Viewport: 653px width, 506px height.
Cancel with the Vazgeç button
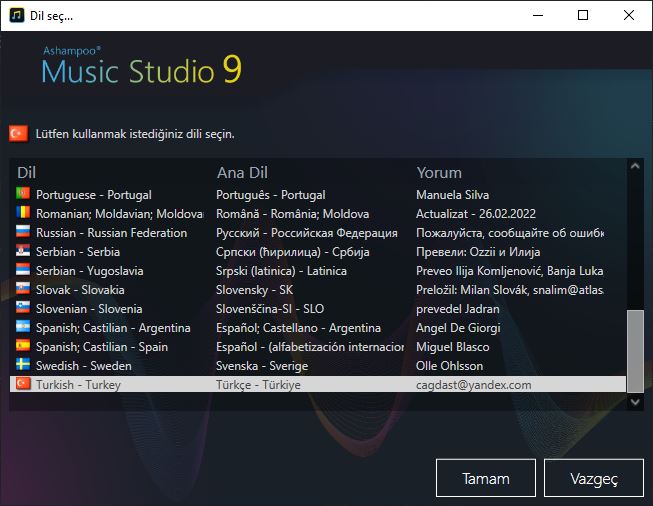point(594,478)
